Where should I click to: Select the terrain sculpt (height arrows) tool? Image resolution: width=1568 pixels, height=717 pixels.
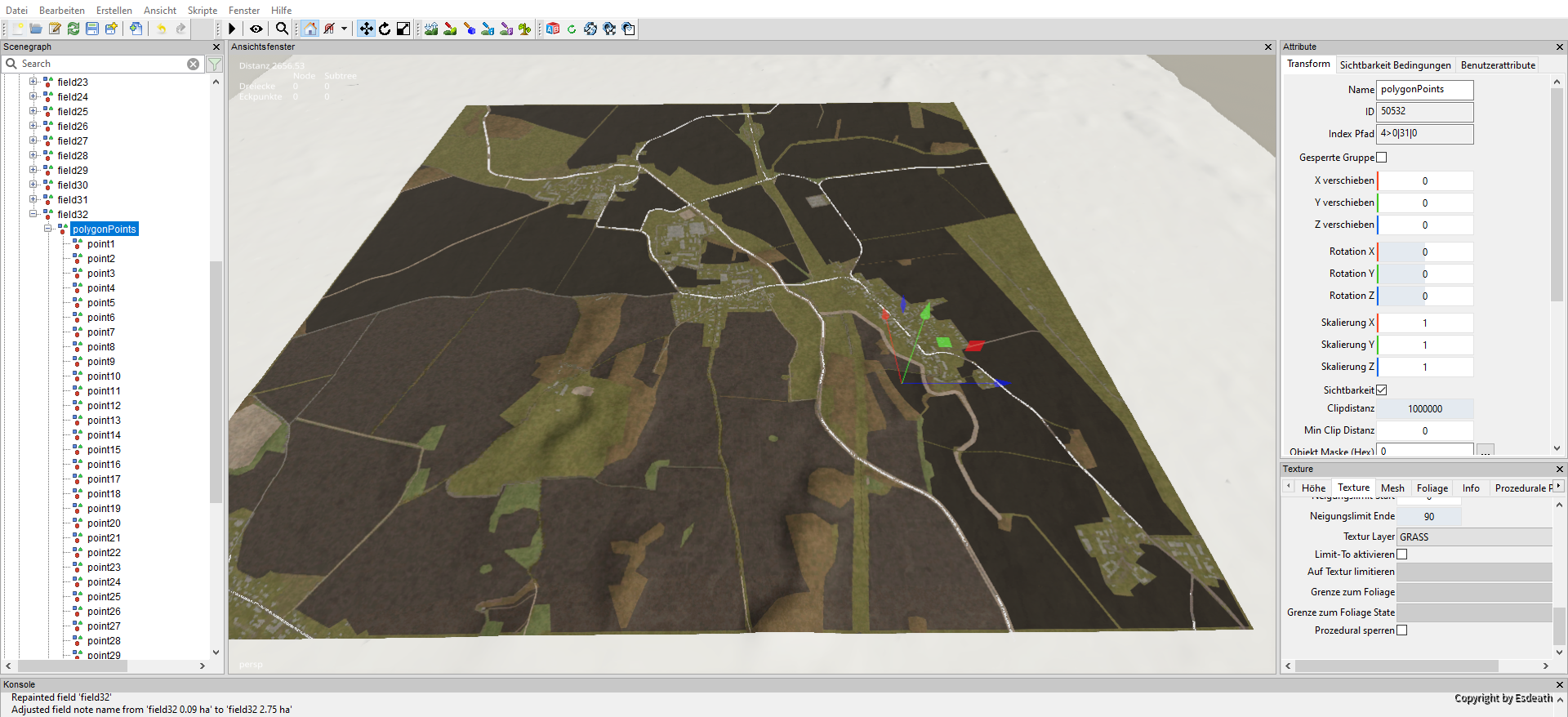[431, 29]
